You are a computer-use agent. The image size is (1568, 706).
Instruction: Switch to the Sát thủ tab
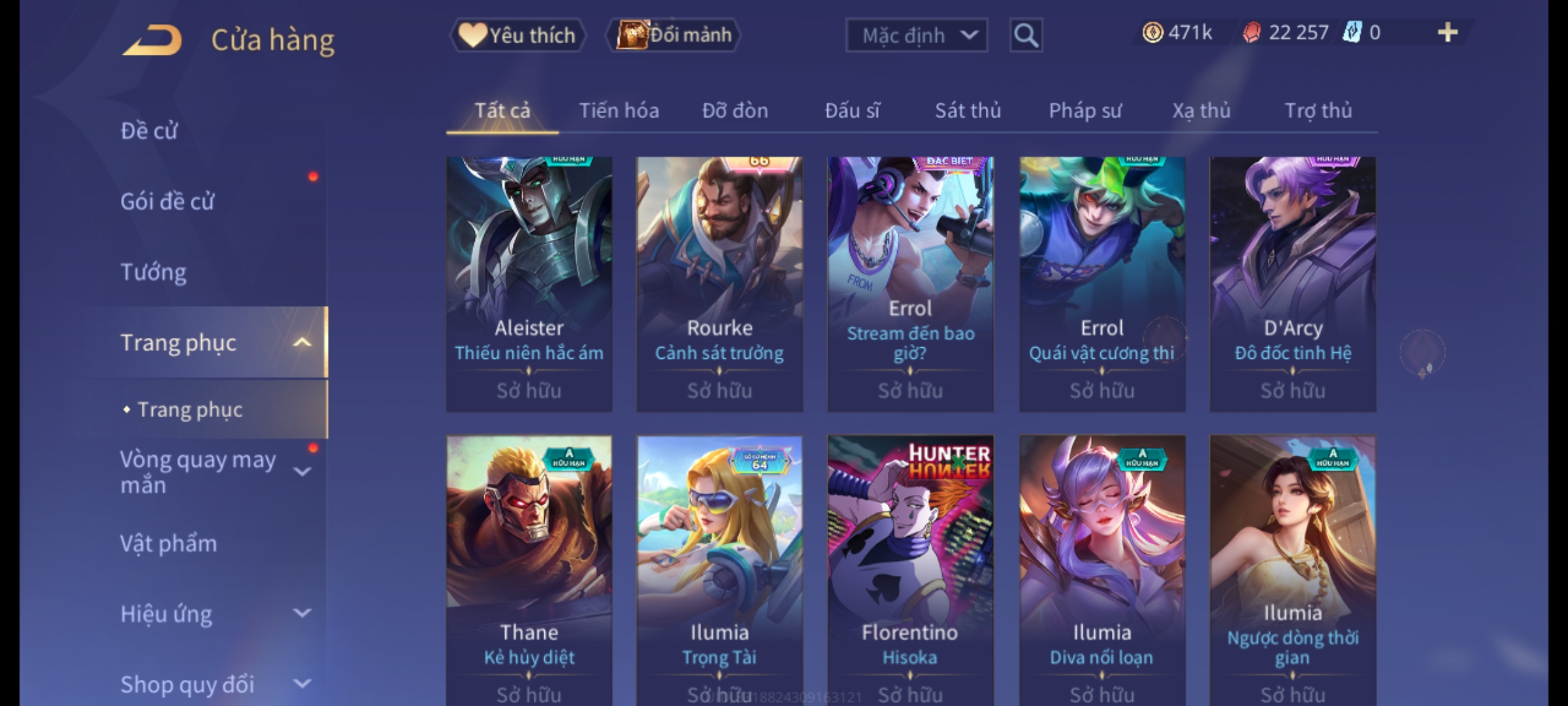pos(968,110)
